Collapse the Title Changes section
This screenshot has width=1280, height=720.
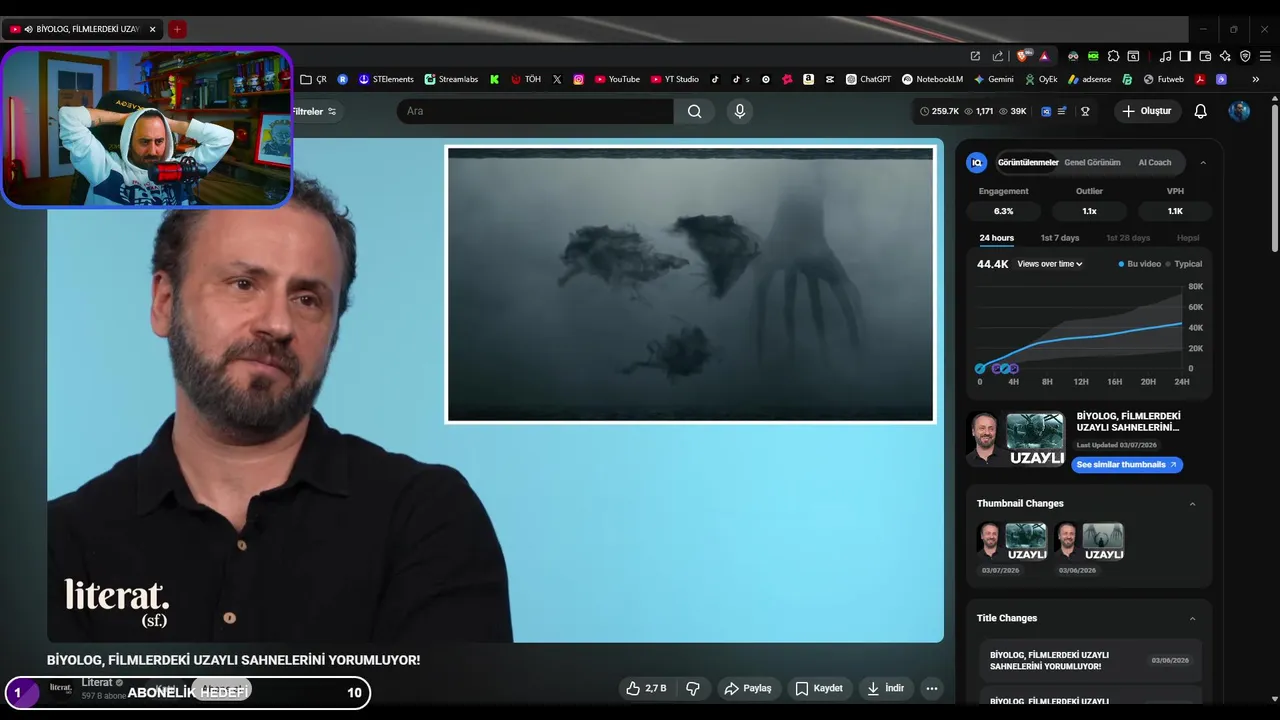pyautogui.click(x=1192, y=619)
